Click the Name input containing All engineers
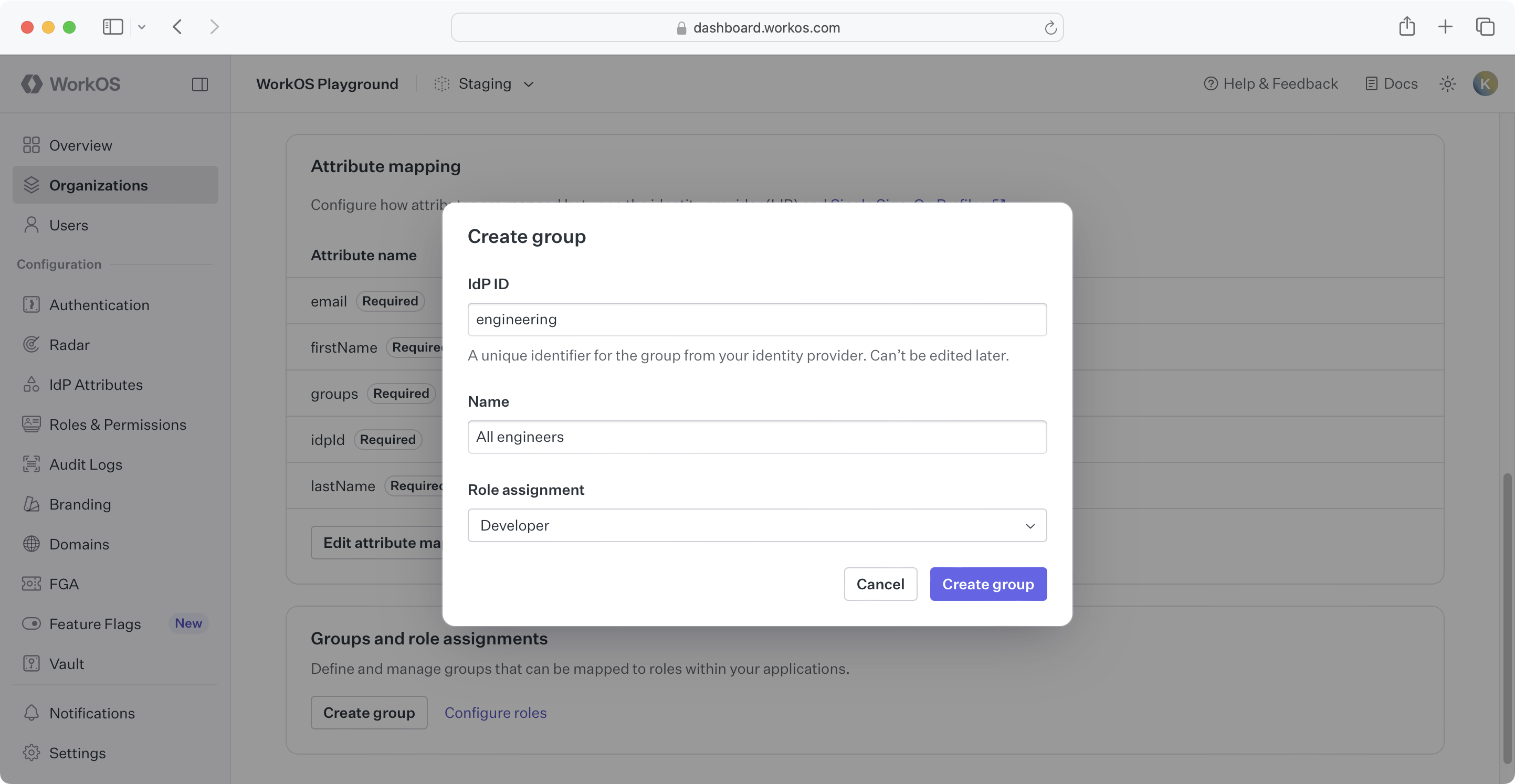1515x784 pixels. 757,437
